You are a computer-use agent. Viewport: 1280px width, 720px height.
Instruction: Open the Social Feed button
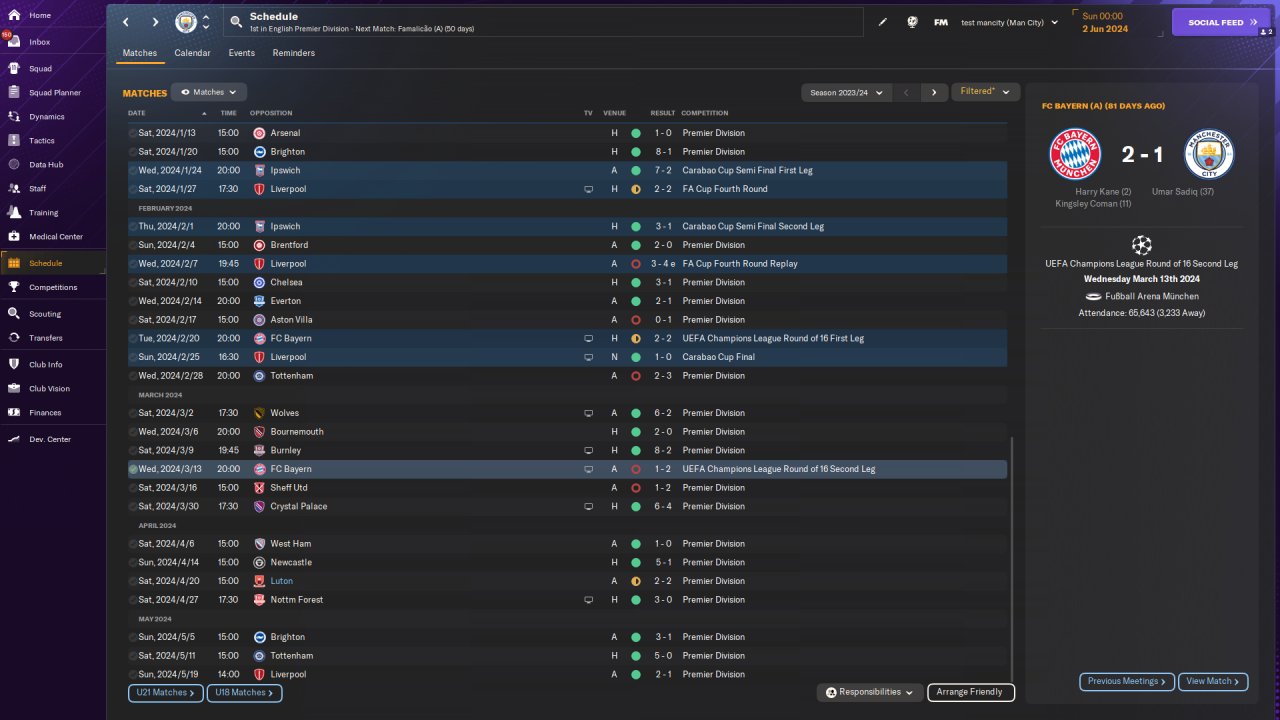[1221, 22]
